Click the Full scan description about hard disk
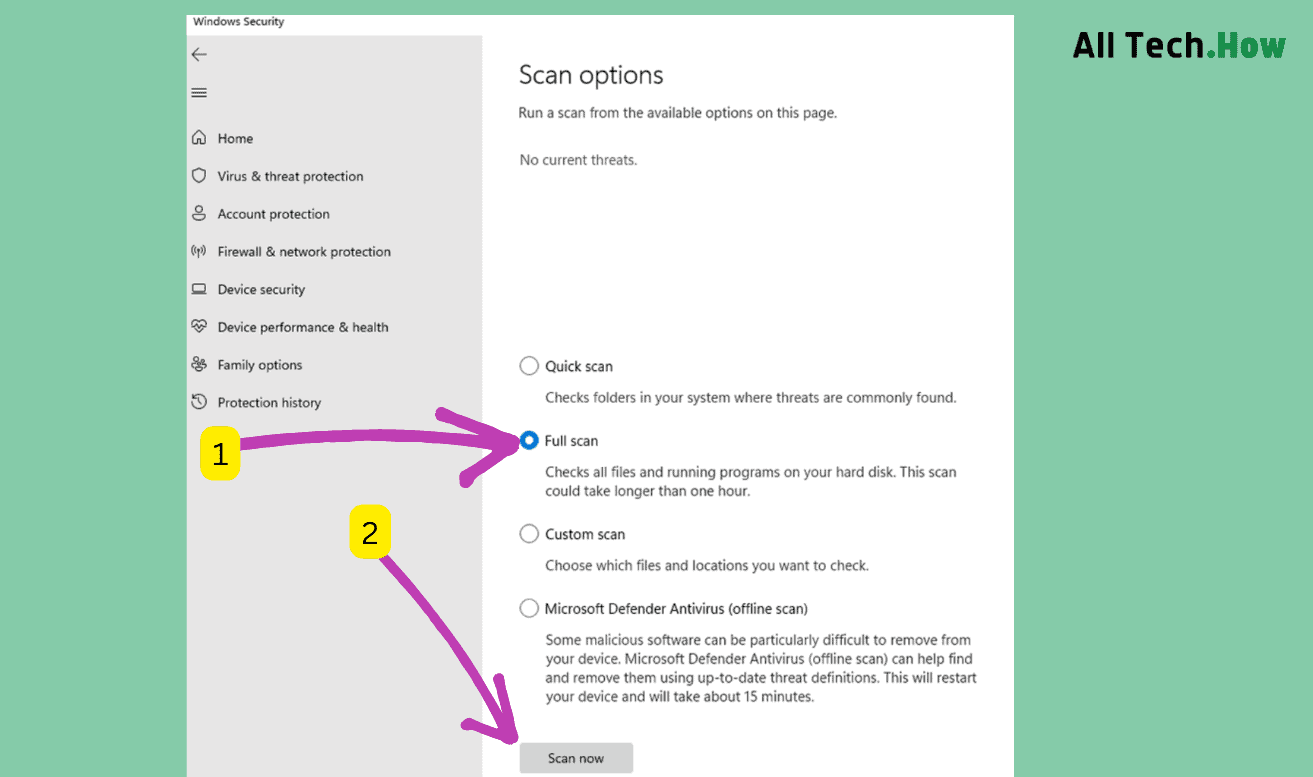 751,481
